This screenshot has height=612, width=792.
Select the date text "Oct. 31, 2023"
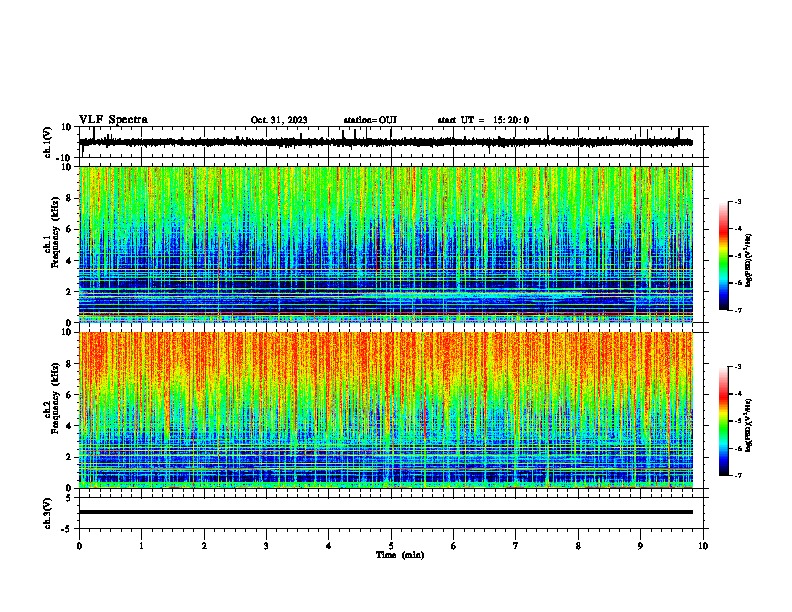(x=279, y=120)
